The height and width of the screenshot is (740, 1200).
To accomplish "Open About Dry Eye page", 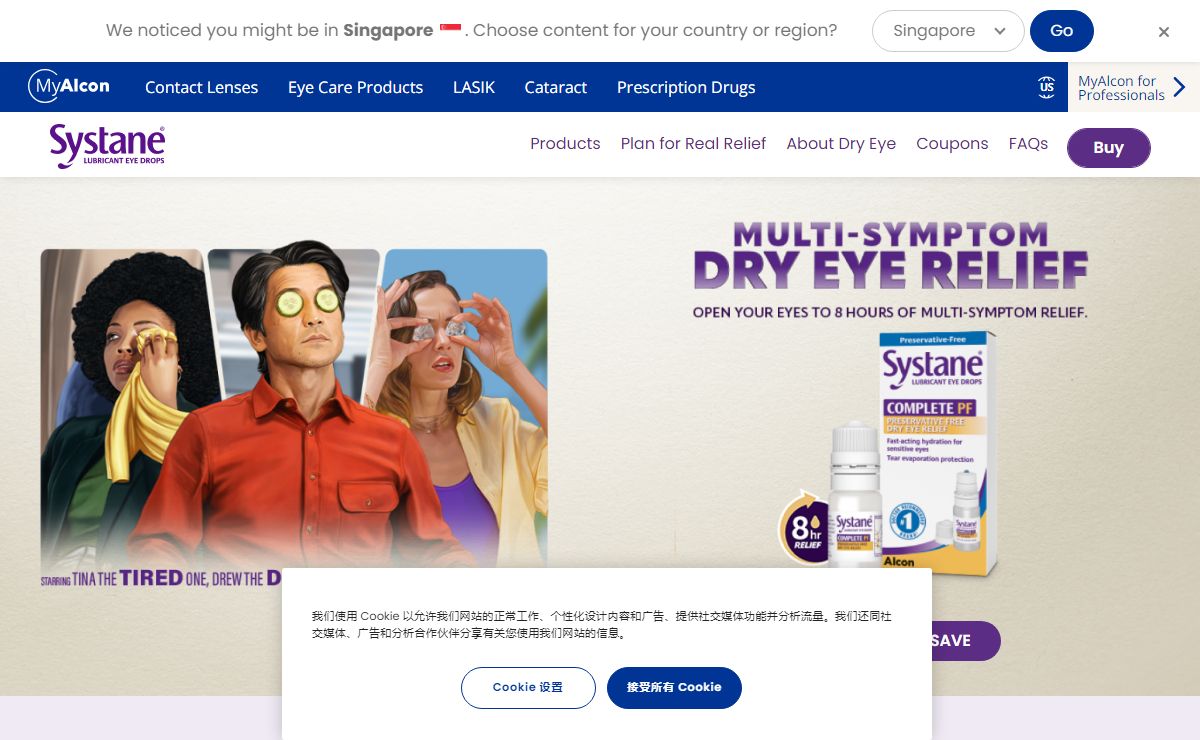I will click(841, 143).
